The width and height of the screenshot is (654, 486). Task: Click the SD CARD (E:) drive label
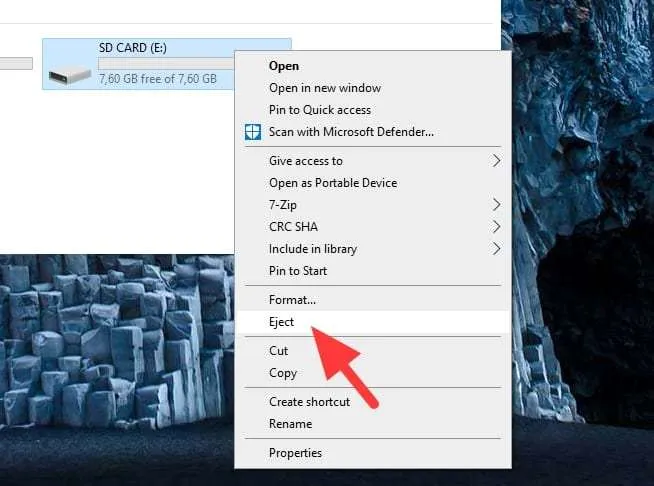point(133,48)
